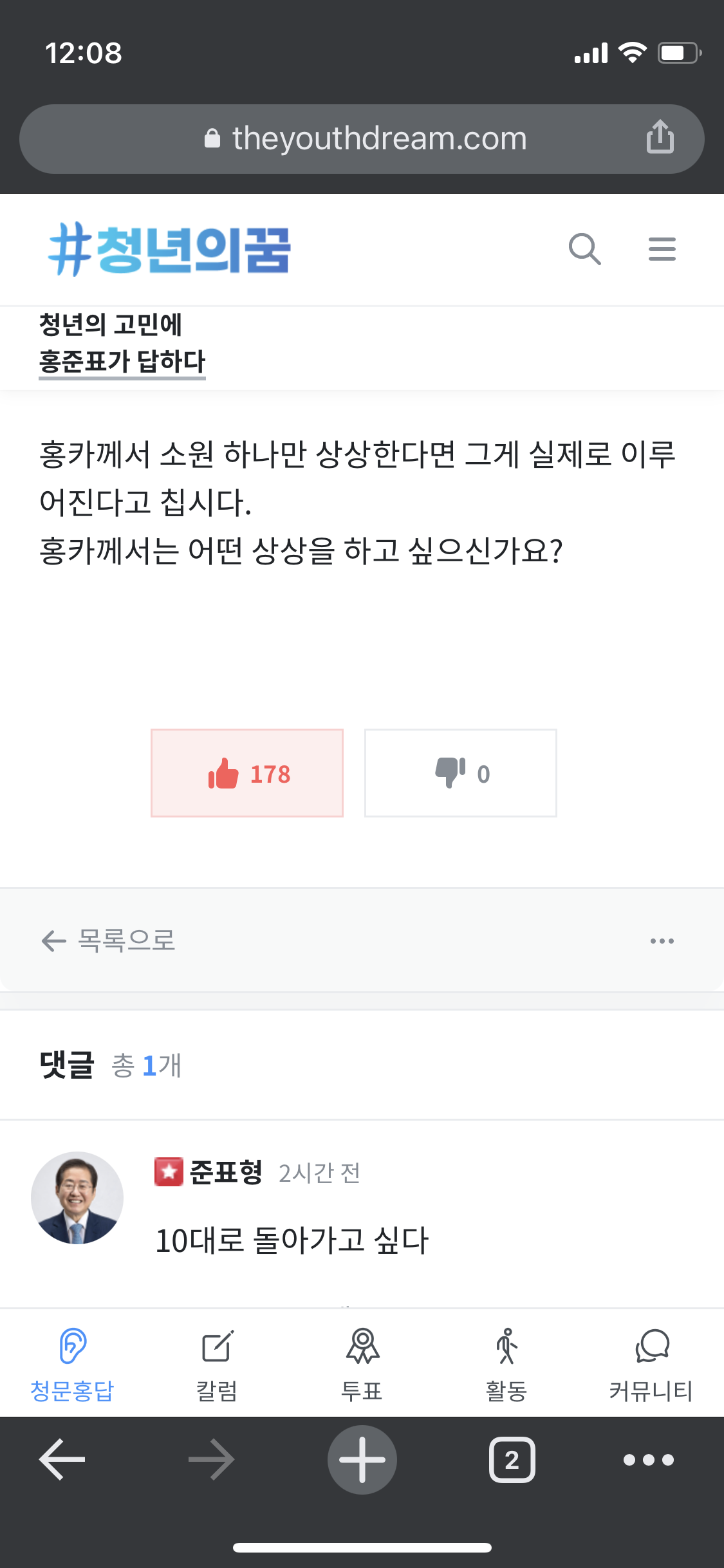Screen dimensions: 724x1568
Task: Open the 투표 tab
Action: [x=362, y=1363]
